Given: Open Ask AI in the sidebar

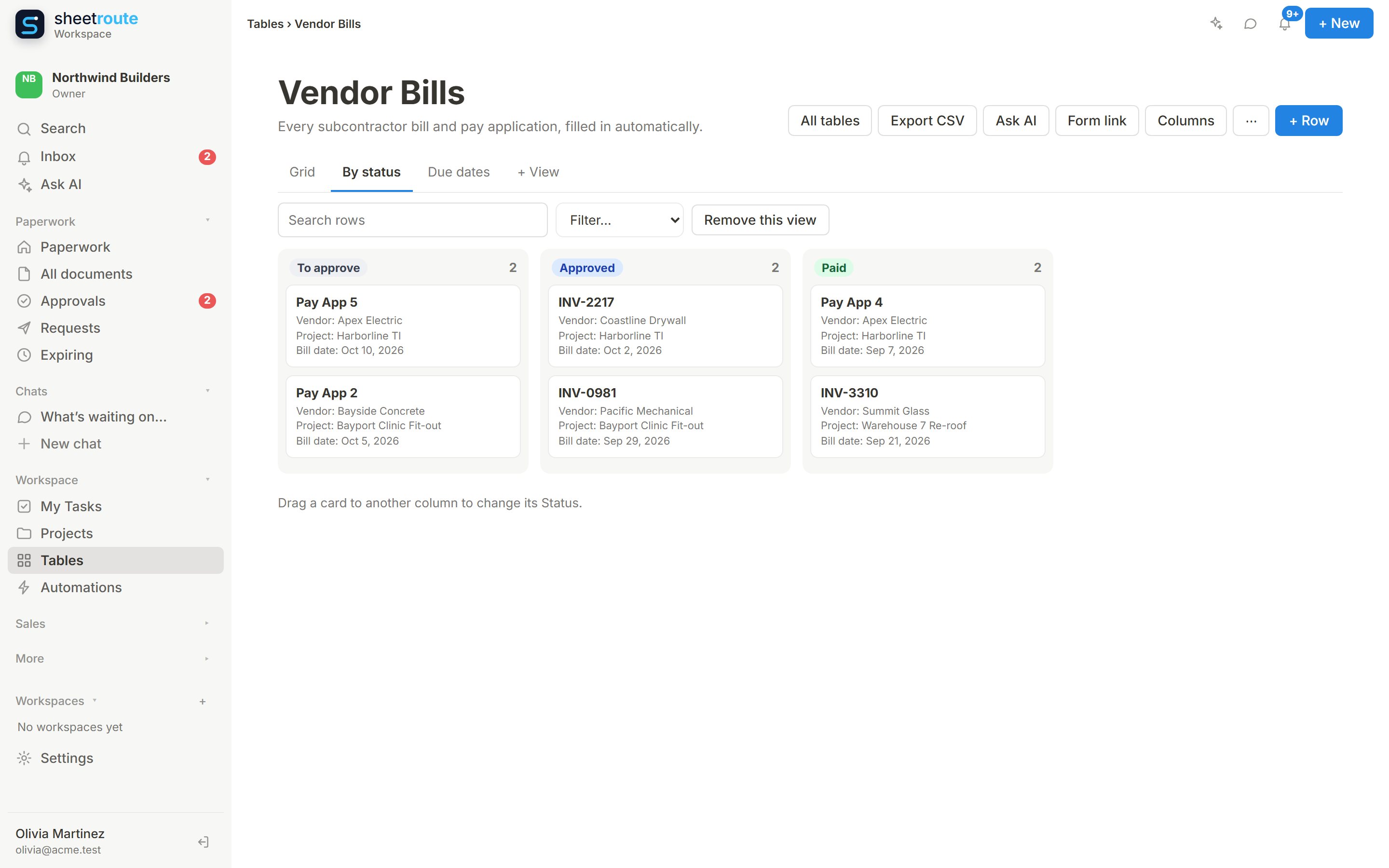Looking at the screenshot, I should click(x=115, y=184).
